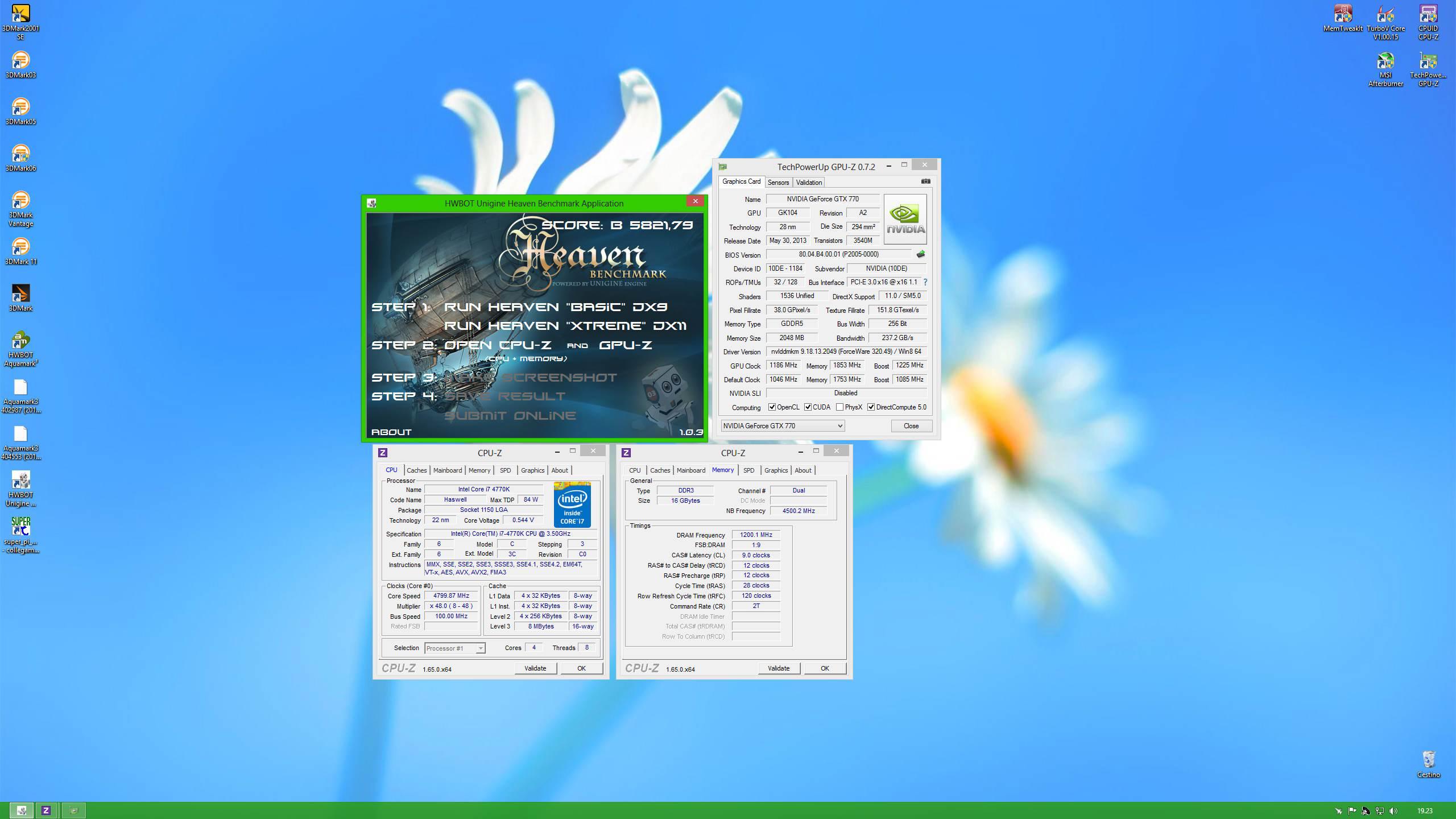Open the HWBOT Aquamark3 desktop icon
Screen dimensions: 1456x819
20,349
